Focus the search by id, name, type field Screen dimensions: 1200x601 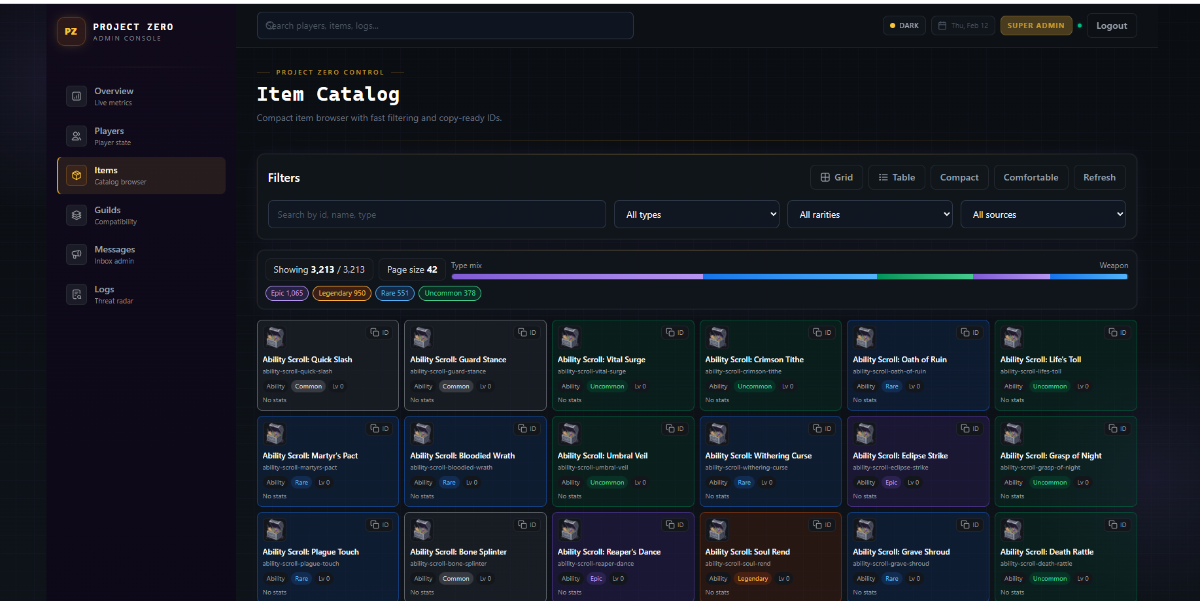pyautogui.click(x=436, y=215)
